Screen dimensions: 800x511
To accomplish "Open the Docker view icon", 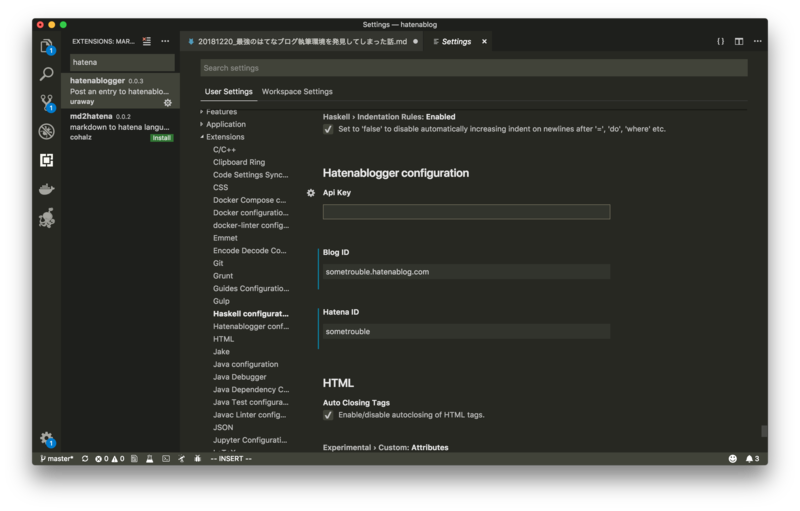I will (46, 189).
